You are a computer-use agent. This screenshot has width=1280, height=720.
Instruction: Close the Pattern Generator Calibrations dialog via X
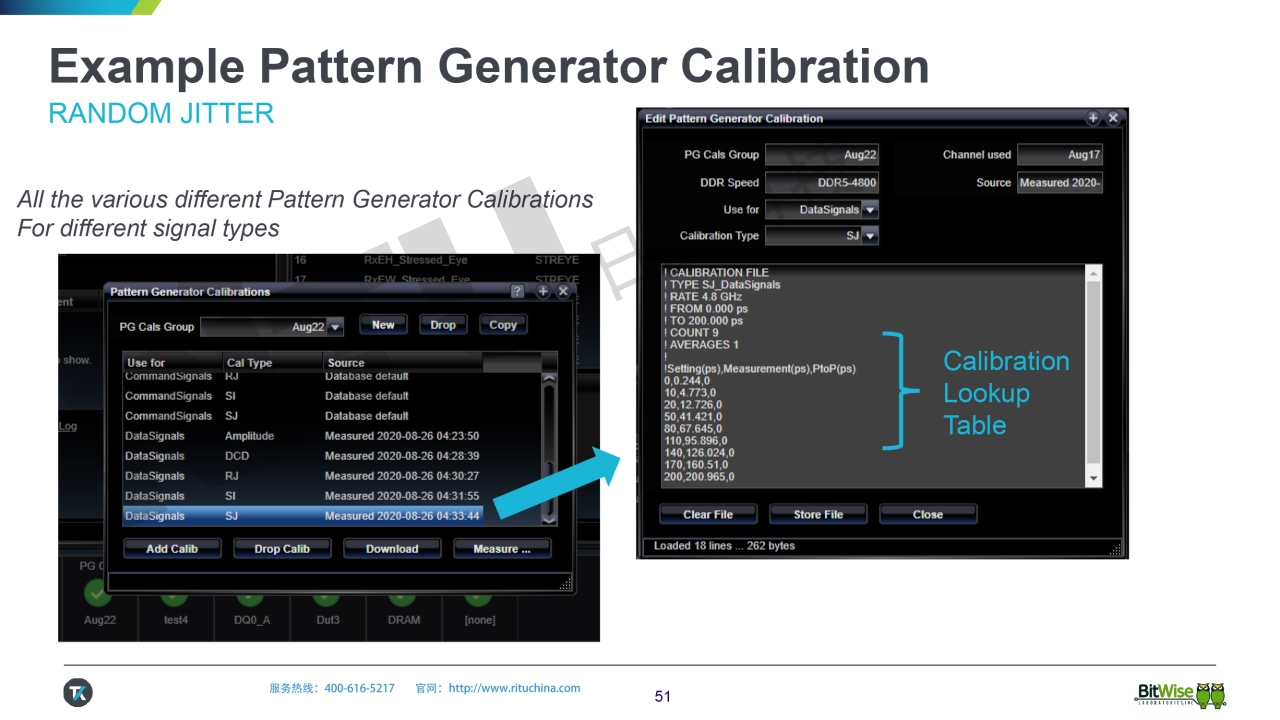[563, 292]
